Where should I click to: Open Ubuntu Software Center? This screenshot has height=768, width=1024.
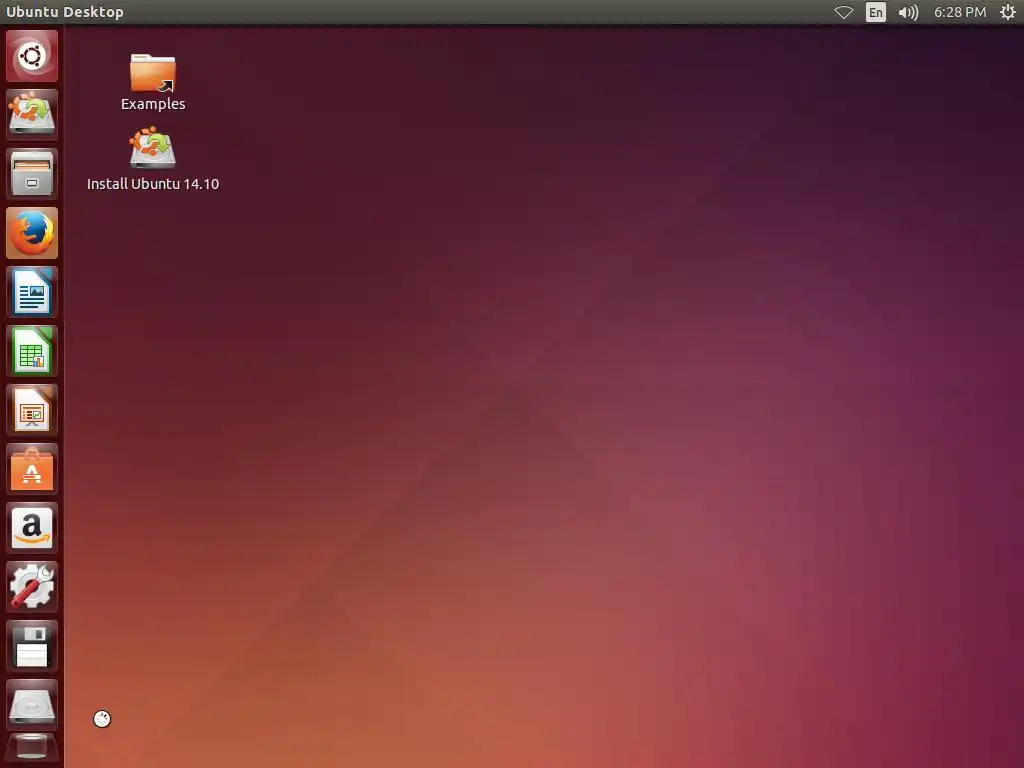click(32, 469)
